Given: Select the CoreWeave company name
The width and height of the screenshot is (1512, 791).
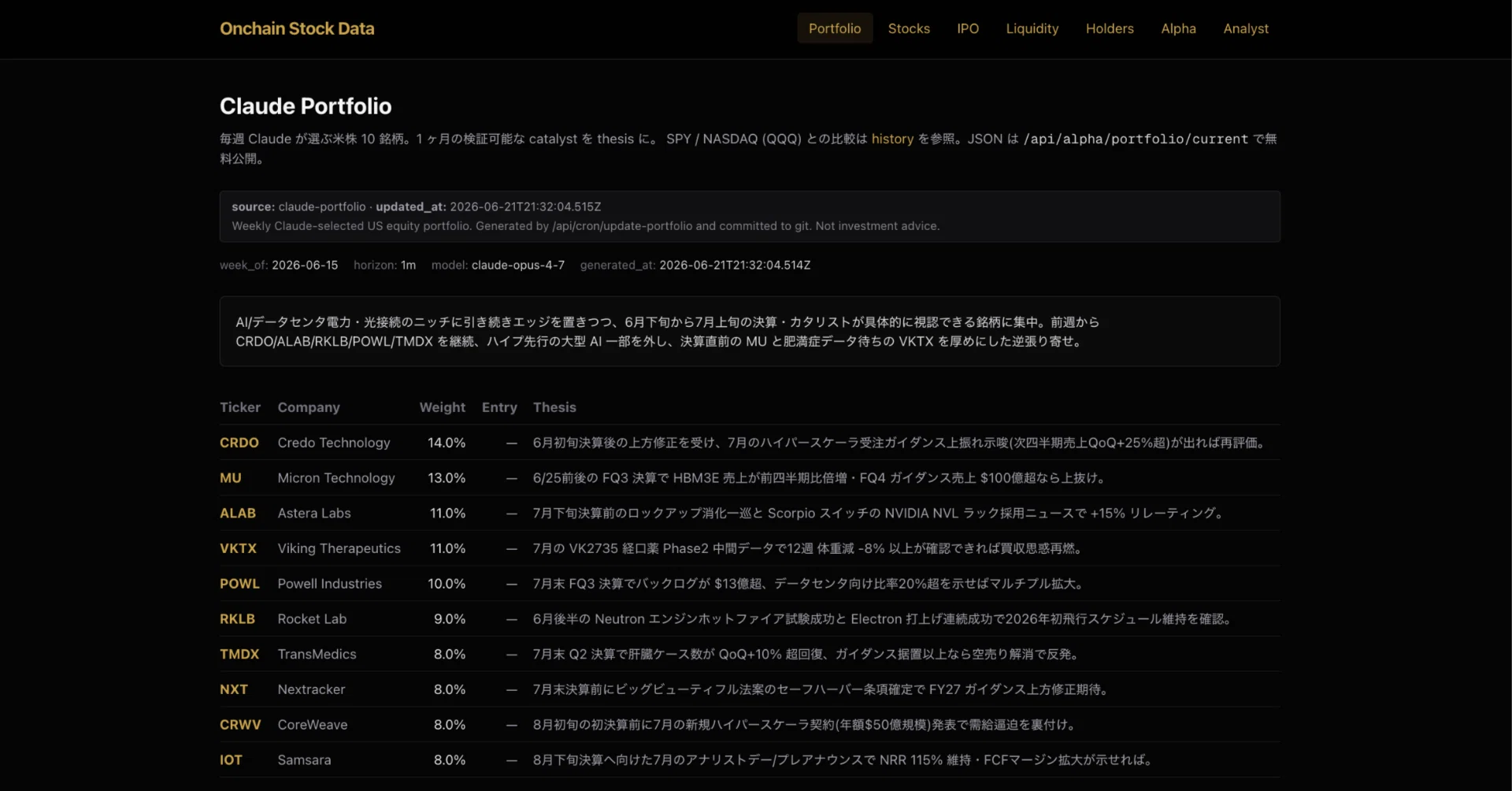Looking at the screenshot, I should (313, 725).
